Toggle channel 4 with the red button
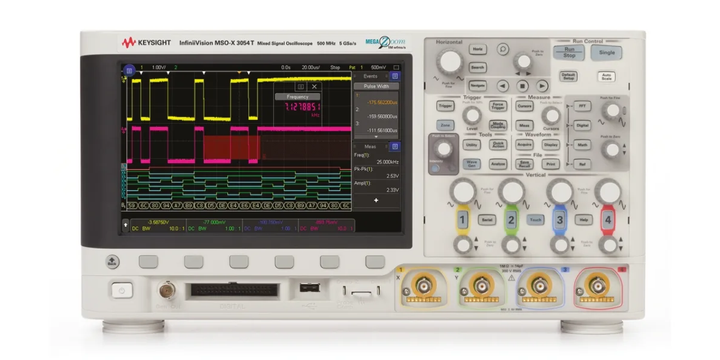Screen dimensions: 720x360 pyautogui.click(x=608, y=220)
